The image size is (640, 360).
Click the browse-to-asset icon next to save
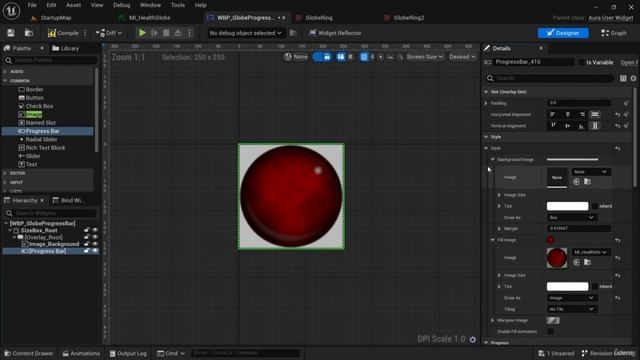click(x=29, y=33)
